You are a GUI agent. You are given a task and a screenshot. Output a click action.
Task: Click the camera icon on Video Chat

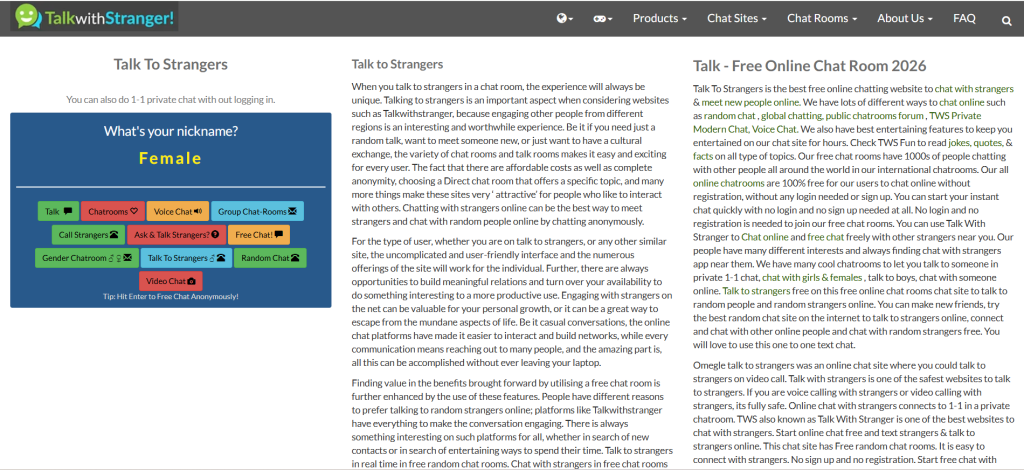pyautogui.click(x=192, y=282)
